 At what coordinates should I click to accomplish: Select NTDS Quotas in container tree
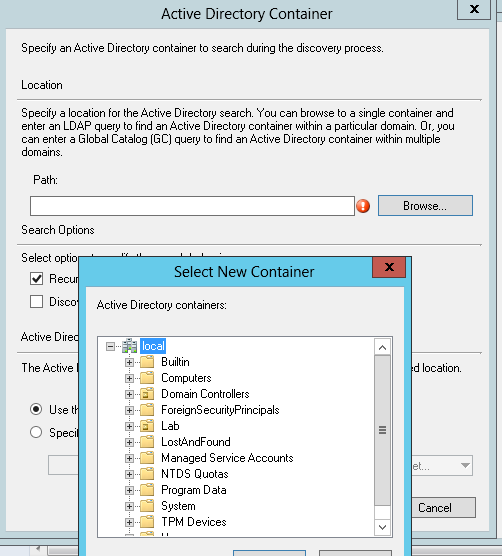pyautogui.click(x=195, y=474)
